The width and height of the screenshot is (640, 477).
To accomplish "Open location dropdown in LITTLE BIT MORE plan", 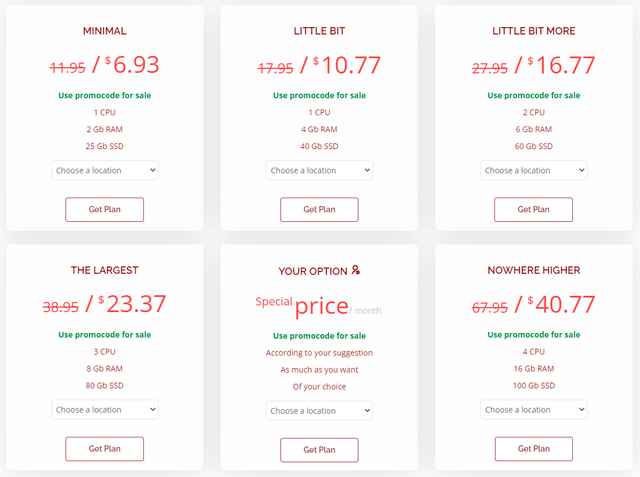I will [x=534, y=170].
